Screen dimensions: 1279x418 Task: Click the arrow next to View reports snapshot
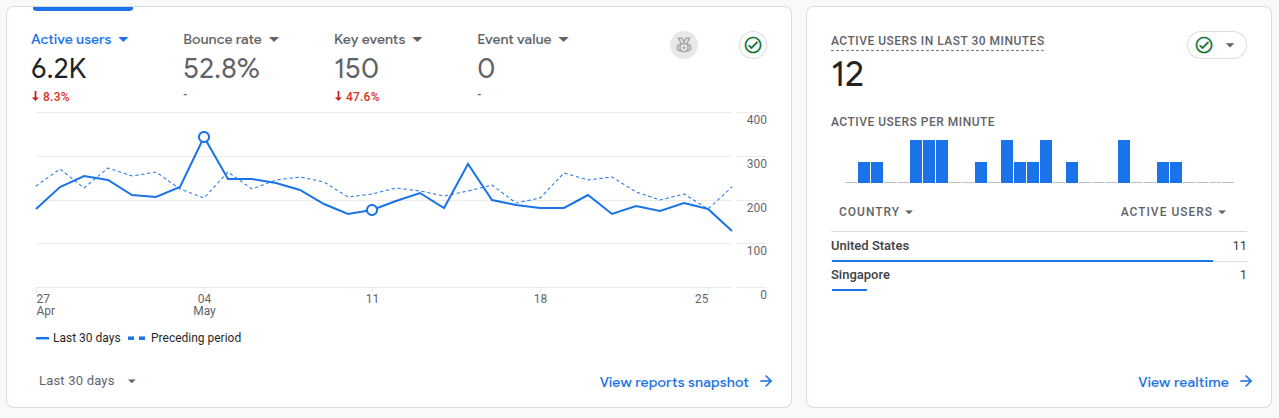click(766, 382)
